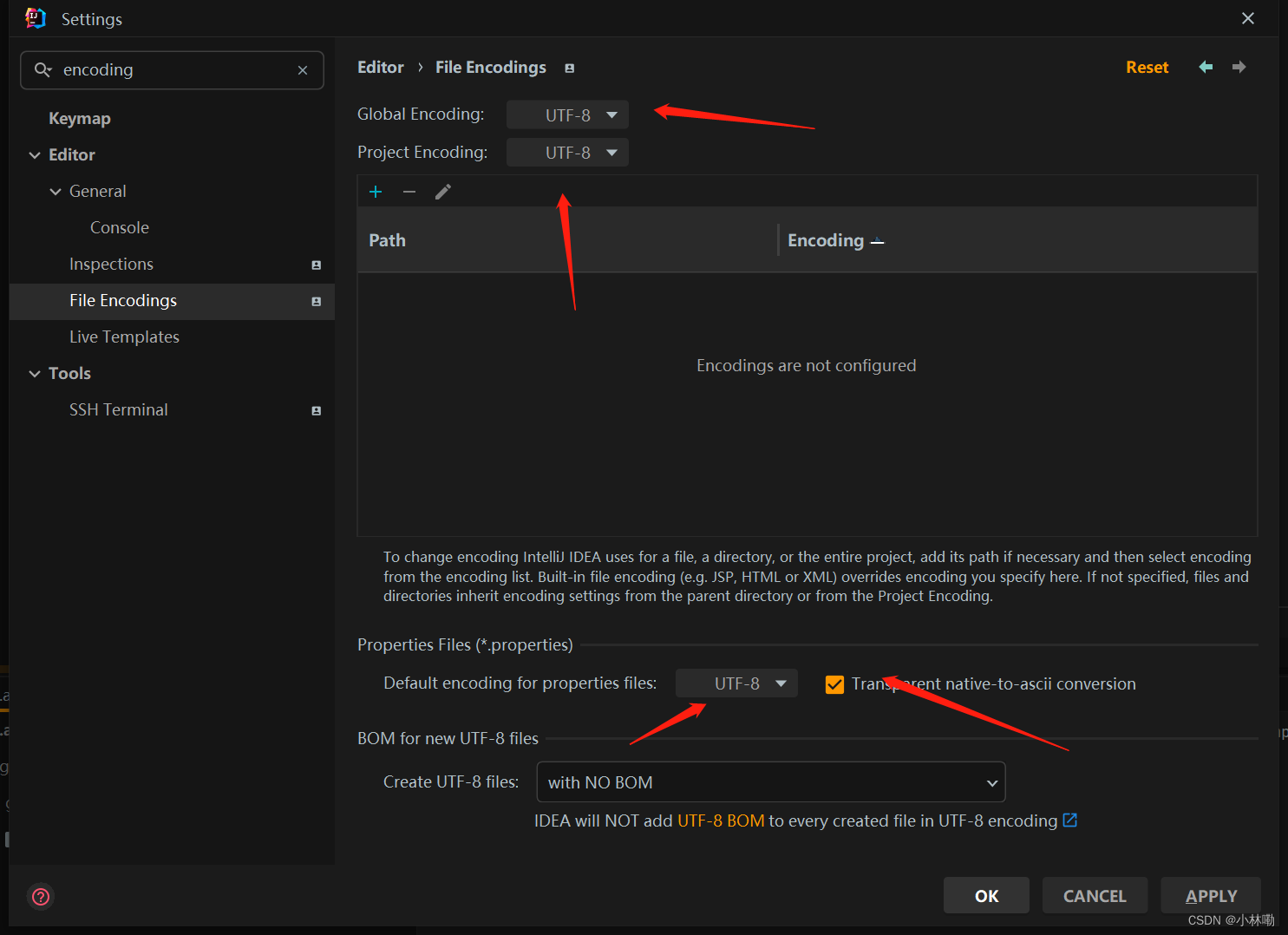The height and width of the screenshot is (935, 1288).
Task: Click the 'Encodings are not configured' text
Action: (x=806, y=365)
